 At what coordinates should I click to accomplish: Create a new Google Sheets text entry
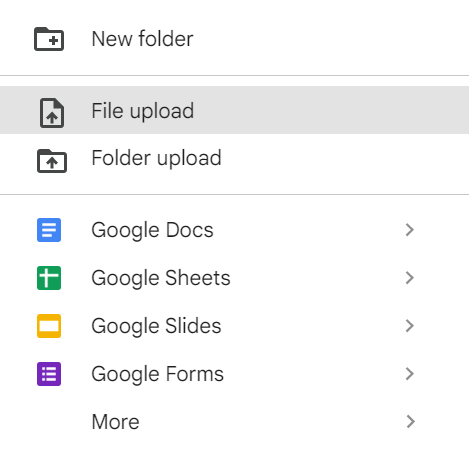pos(161,278)
